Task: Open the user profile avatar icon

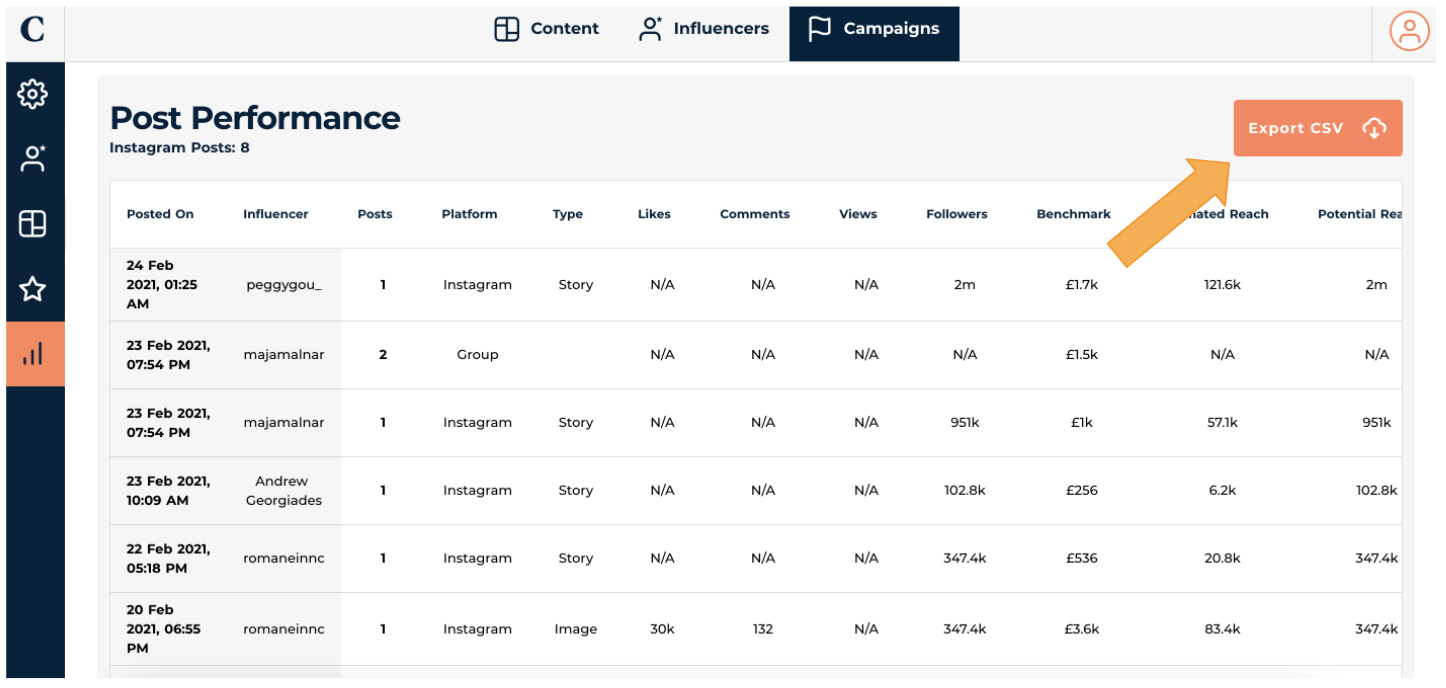Action: [x=1409, y=31]
